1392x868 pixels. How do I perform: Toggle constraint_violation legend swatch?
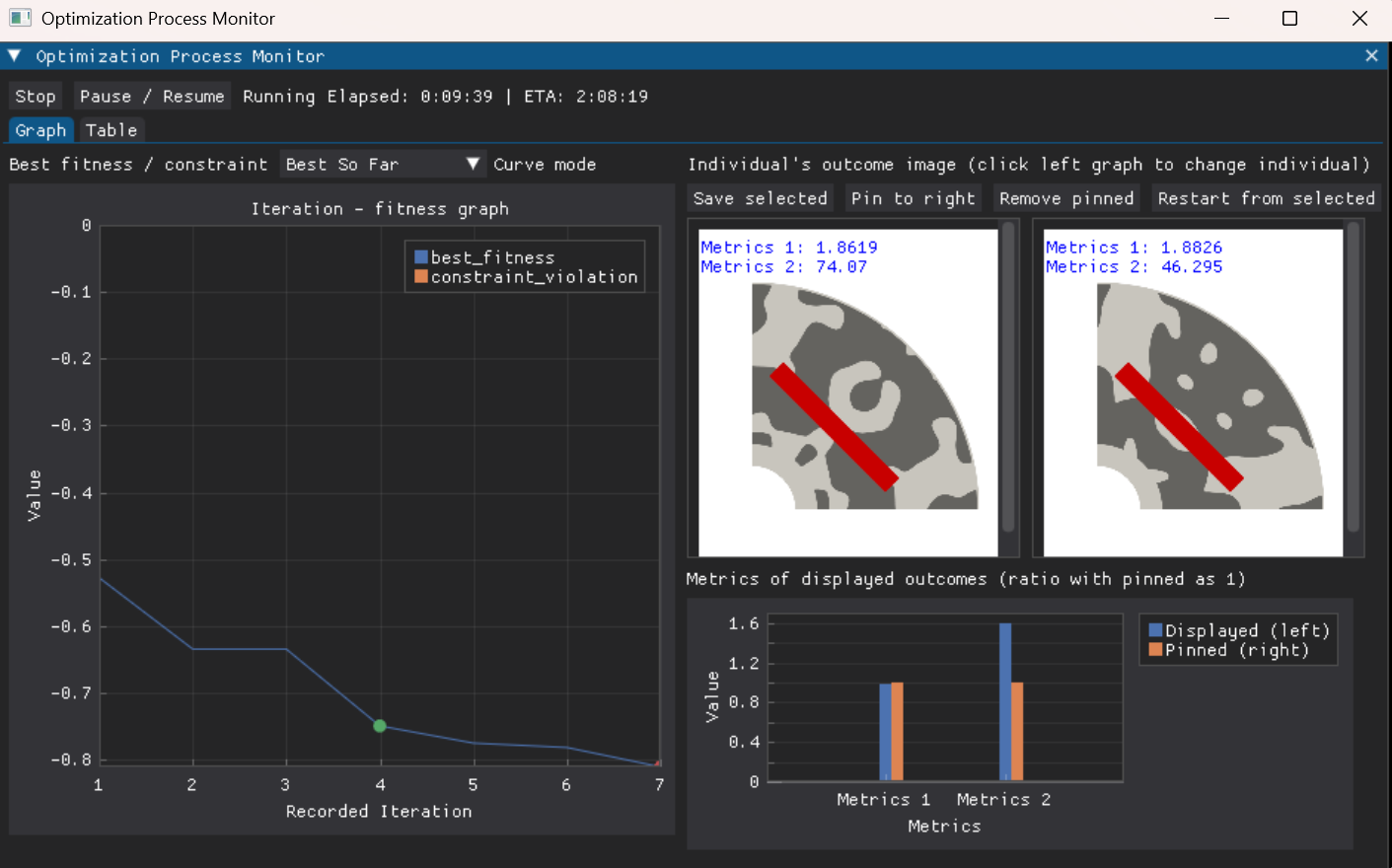point(421,277)
